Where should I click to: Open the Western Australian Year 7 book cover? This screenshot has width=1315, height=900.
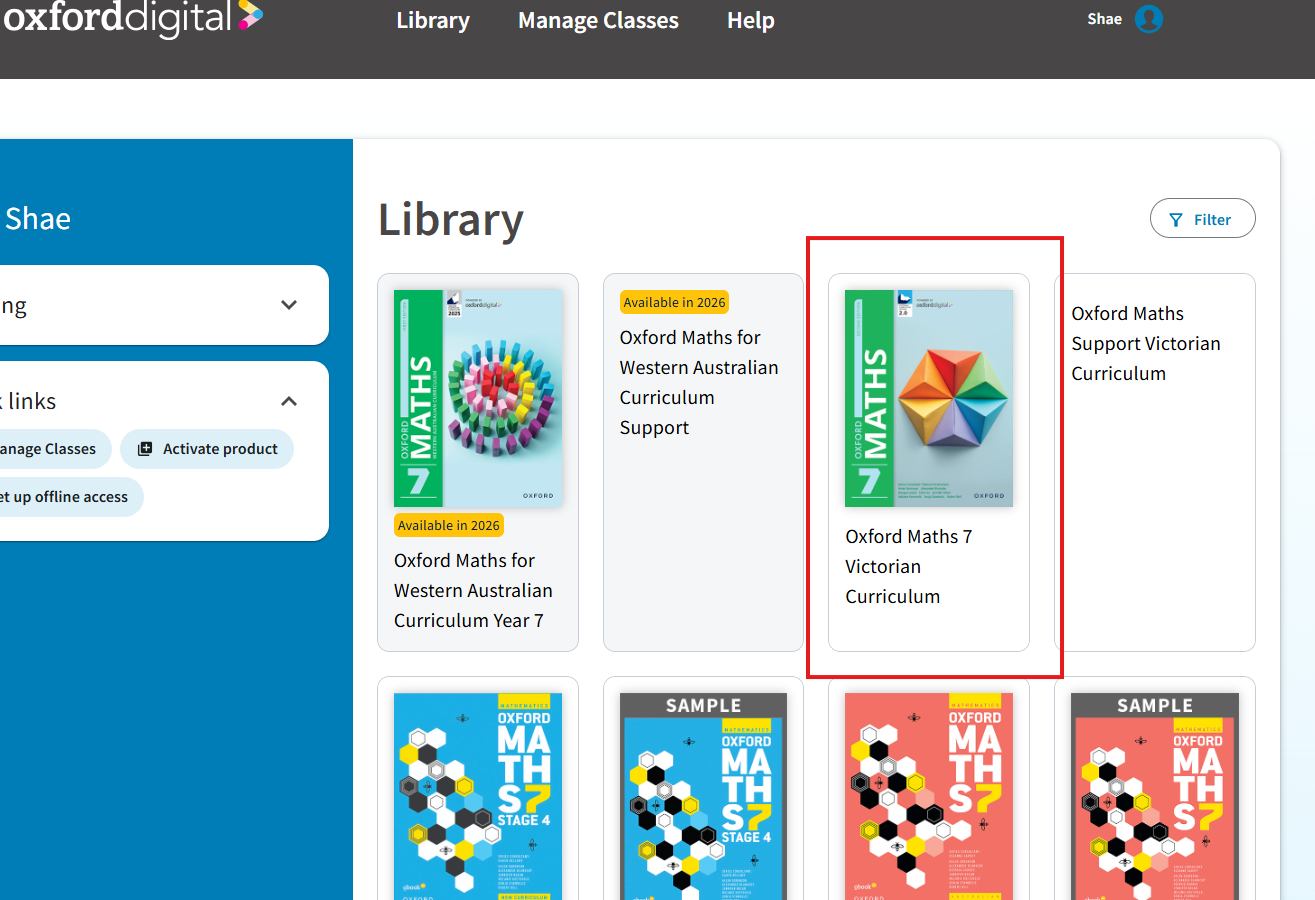click(x=478, y=398)
